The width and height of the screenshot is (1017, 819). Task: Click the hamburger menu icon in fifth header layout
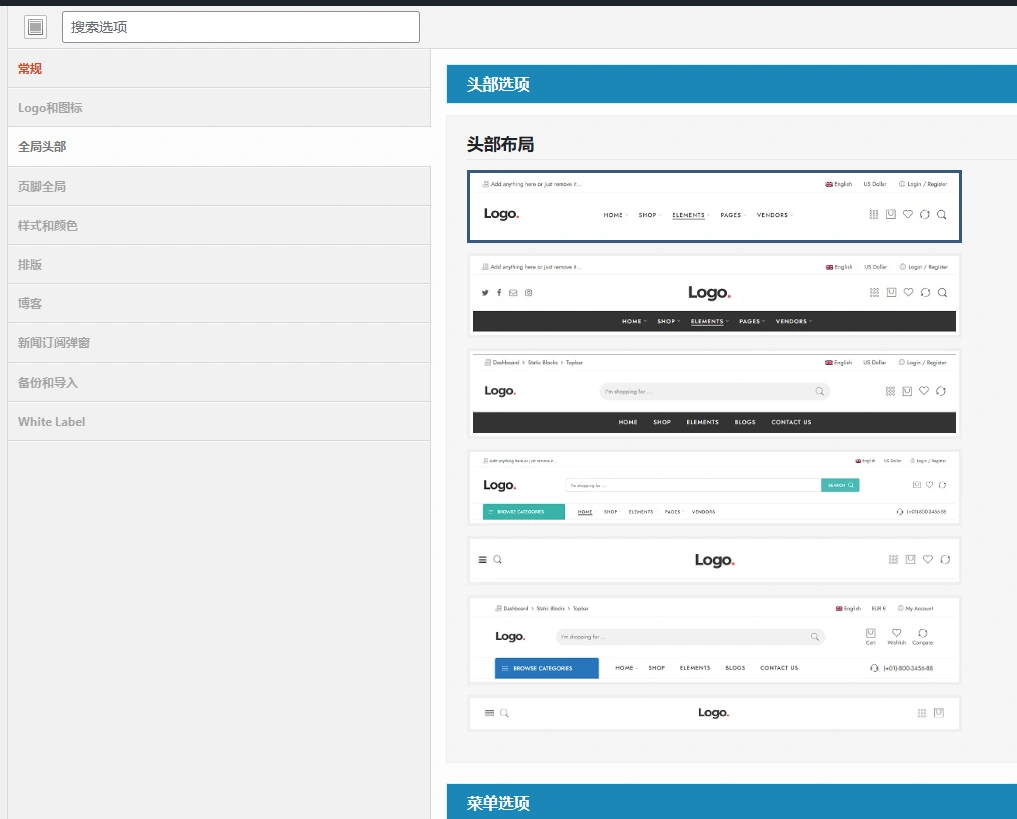point(482,560)
